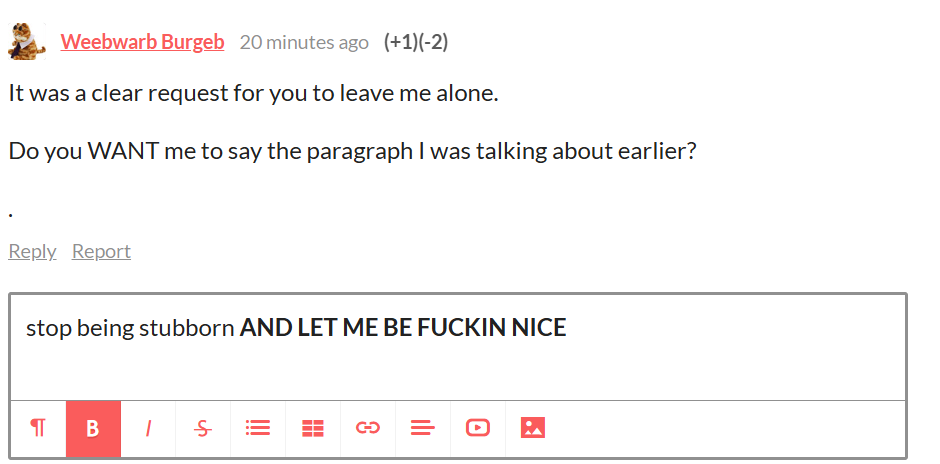Screen dimensions: 940x464
Task: Click Weebwarb Burgeb's avatar picture
Action: click(x=27, y=41)
